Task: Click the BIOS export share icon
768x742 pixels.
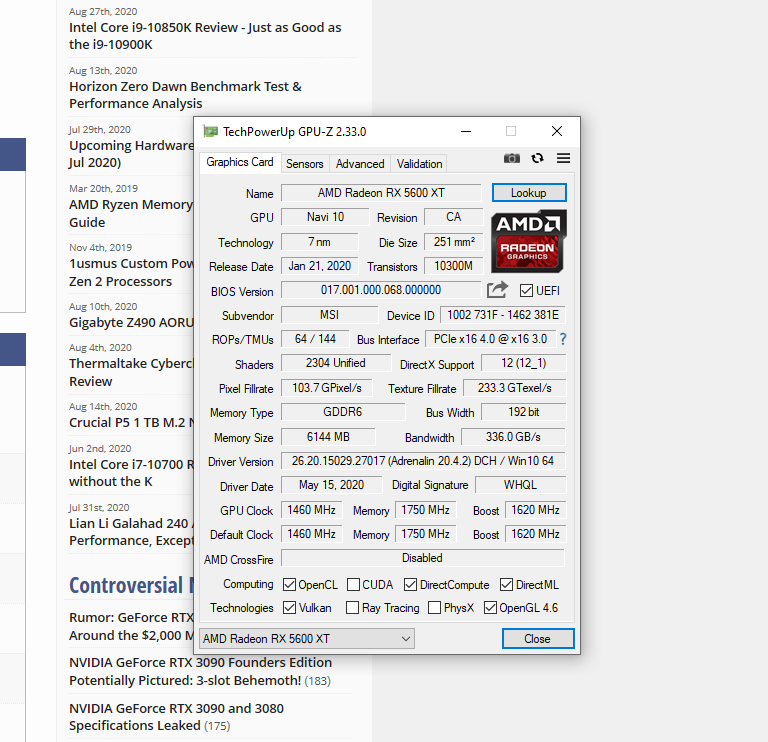Action: click(x=497, y=289)
